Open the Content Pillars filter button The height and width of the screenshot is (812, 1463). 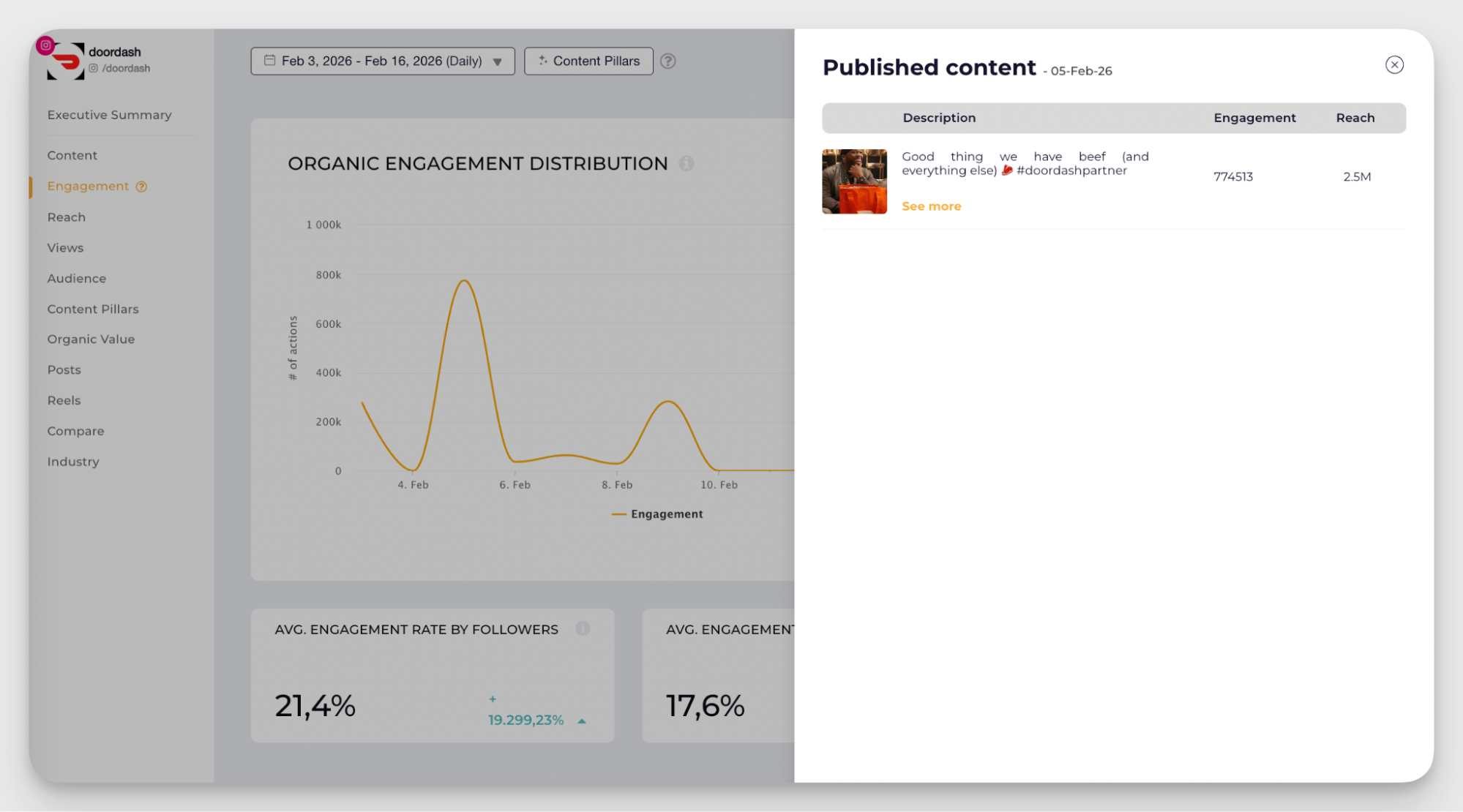[x=588, y=61]
